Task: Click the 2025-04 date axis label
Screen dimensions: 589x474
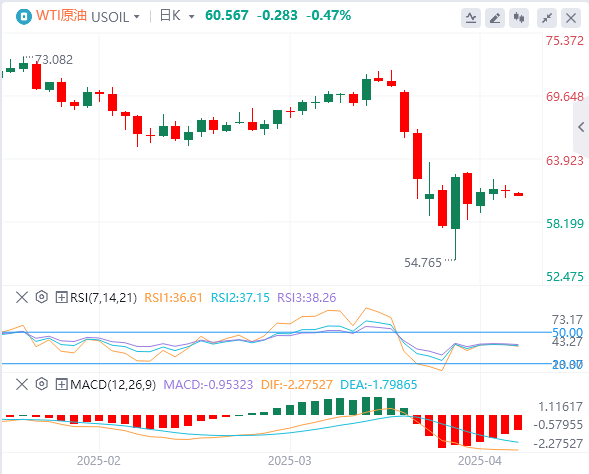Action: point(480,461)
